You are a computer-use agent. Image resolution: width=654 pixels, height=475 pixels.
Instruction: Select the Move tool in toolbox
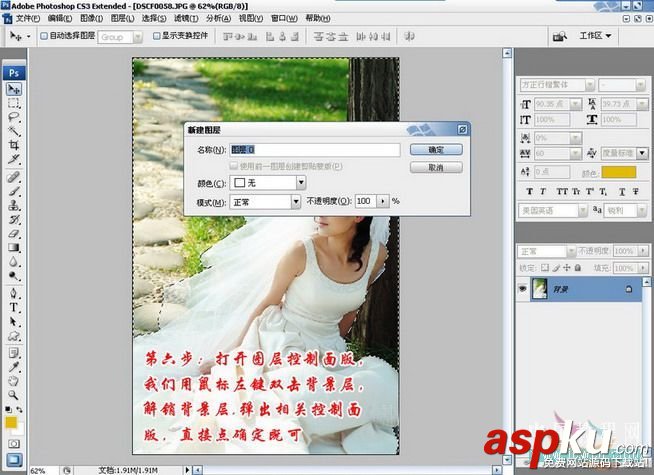(x=14, y=89)
